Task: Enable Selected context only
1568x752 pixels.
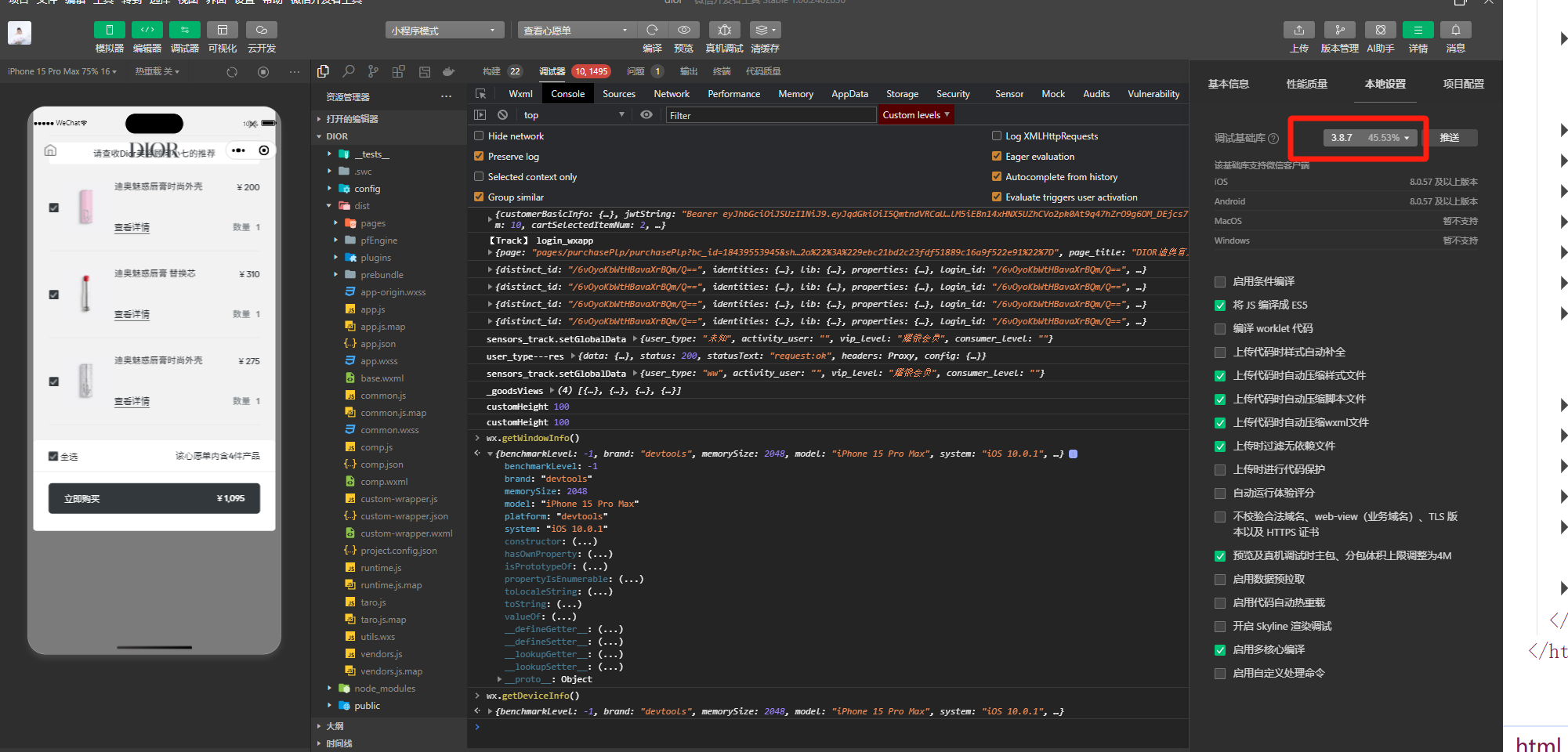Action: point(479,176)
